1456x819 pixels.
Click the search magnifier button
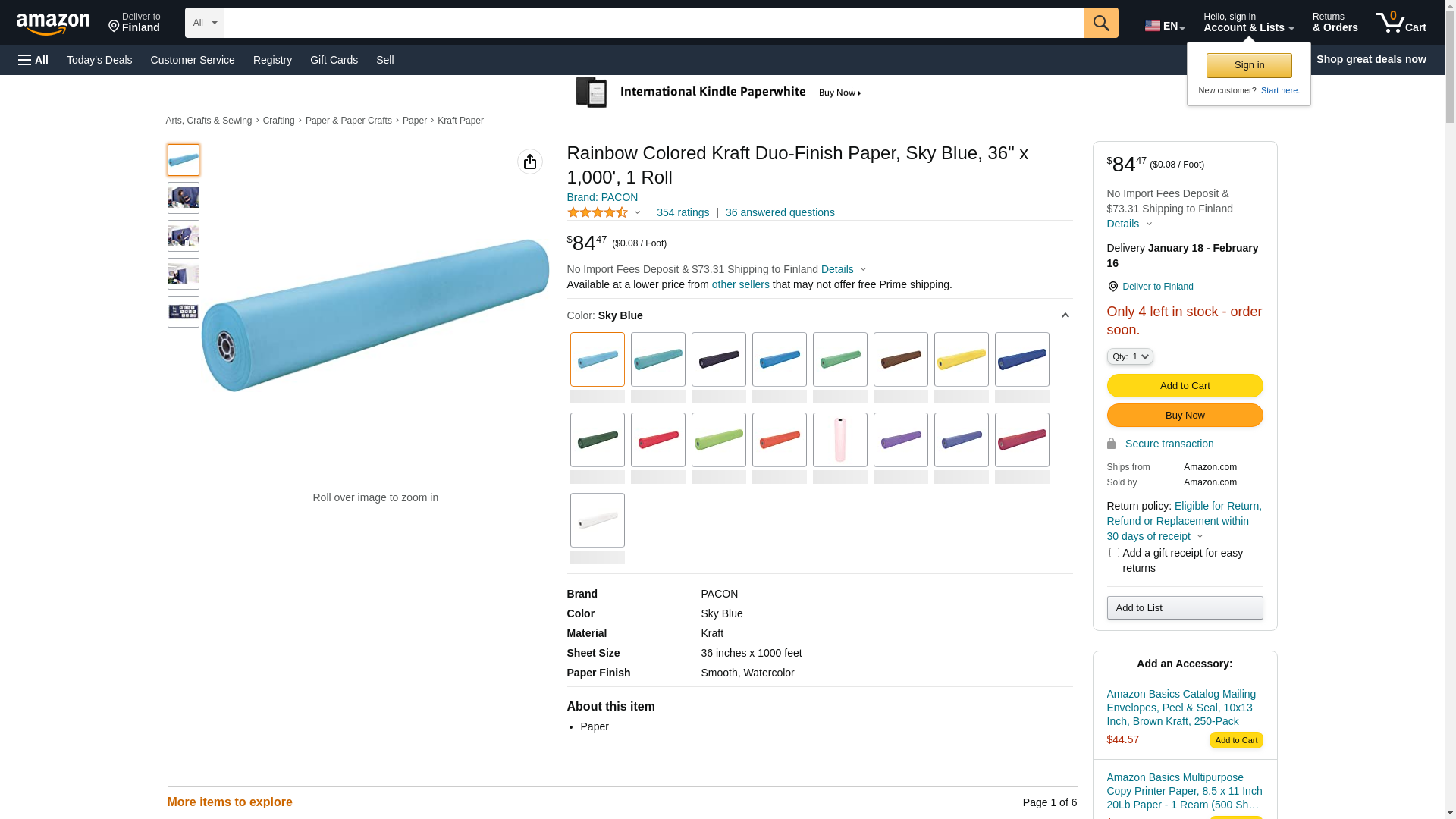click(1101, 23)
